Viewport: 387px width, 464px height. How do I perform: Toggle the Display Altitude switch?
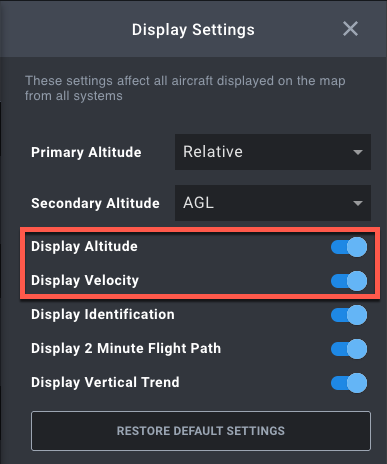click(349, 247)
